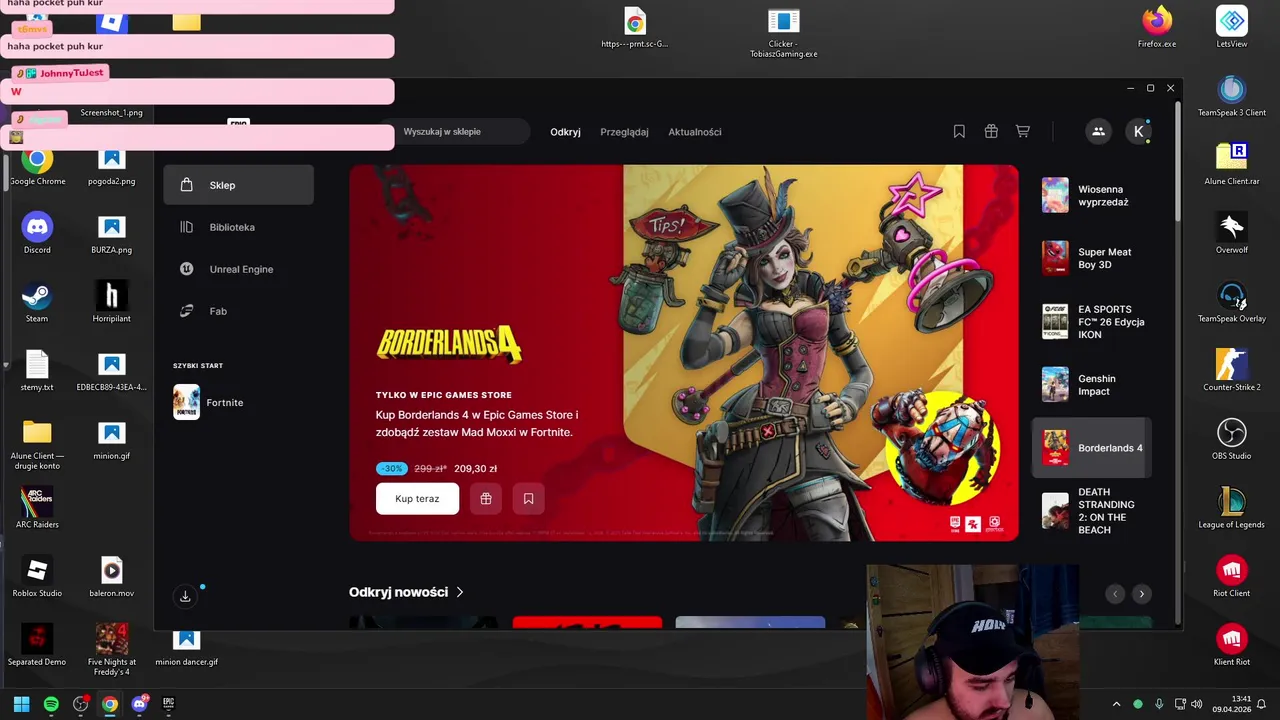Open Firefox.exe desktop shortcut
1280x720 pixels.
coord(1157,28)
